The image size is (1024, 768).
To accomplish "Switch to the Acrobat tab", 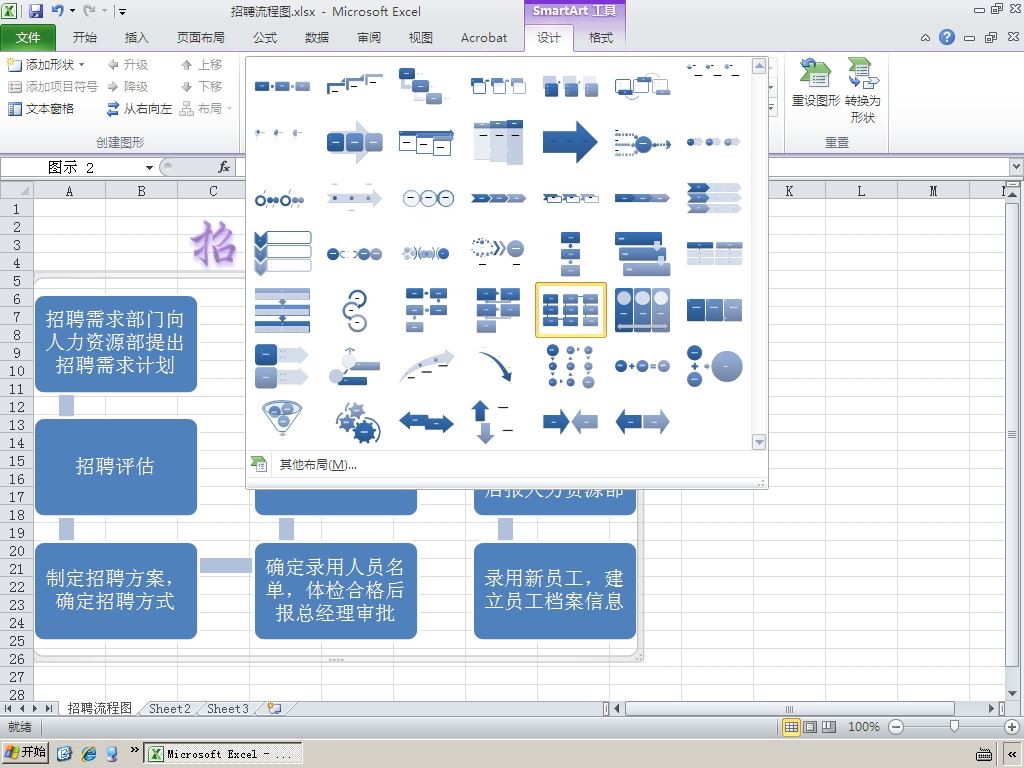I will tap(484, 38).
